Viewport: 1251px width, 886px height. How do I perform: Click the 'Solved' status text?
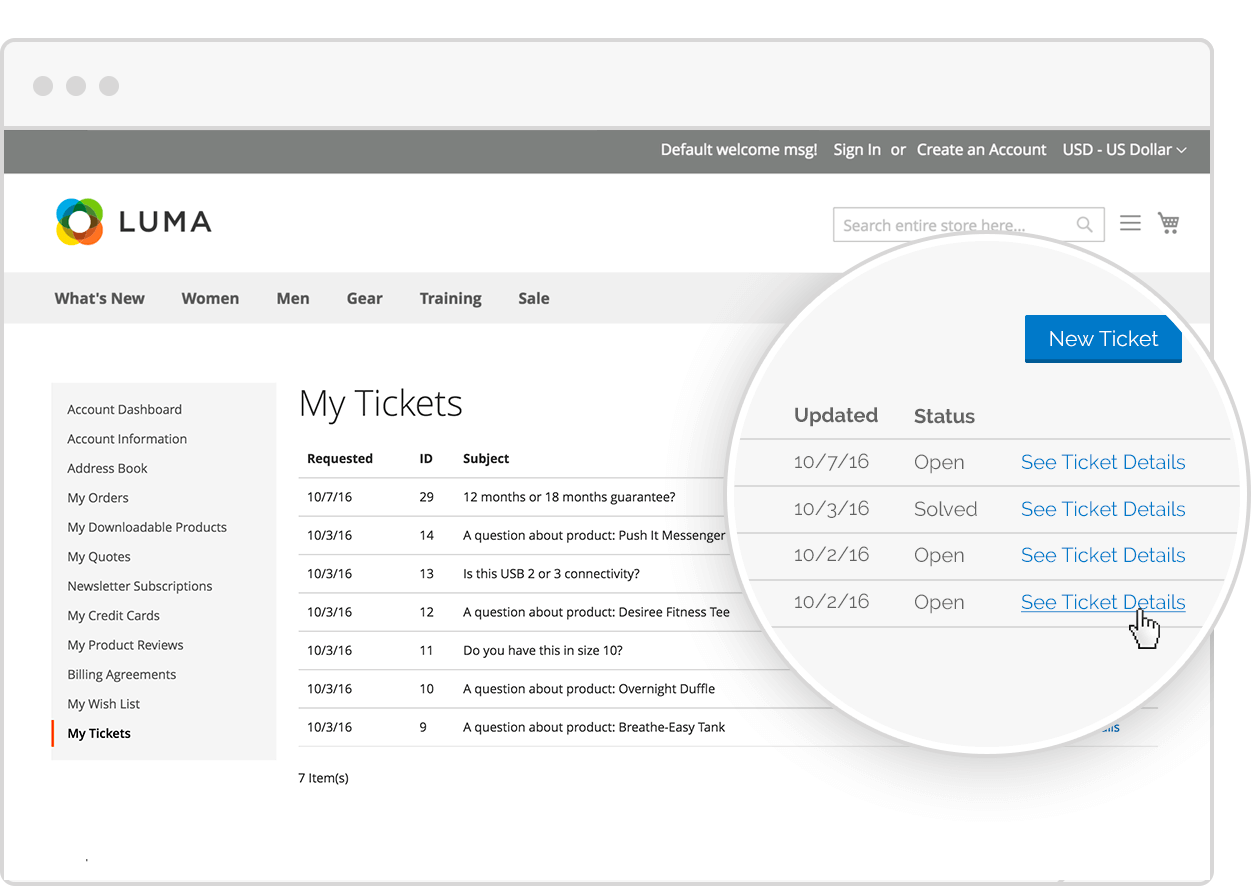tap(945, 509)
